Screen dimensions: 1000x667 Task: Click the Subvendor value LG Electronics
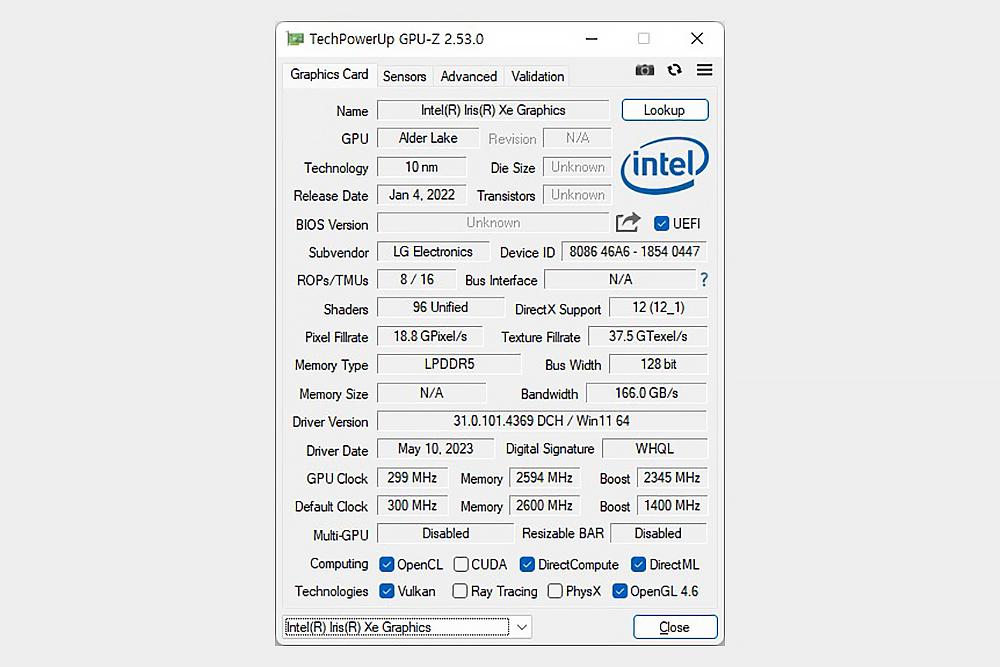(433, 251)
